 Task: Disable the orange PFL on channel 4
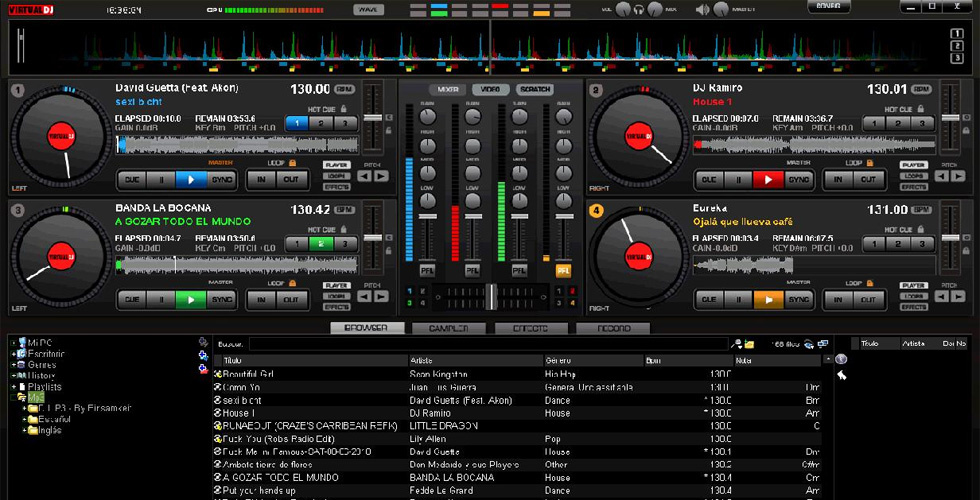563,271
